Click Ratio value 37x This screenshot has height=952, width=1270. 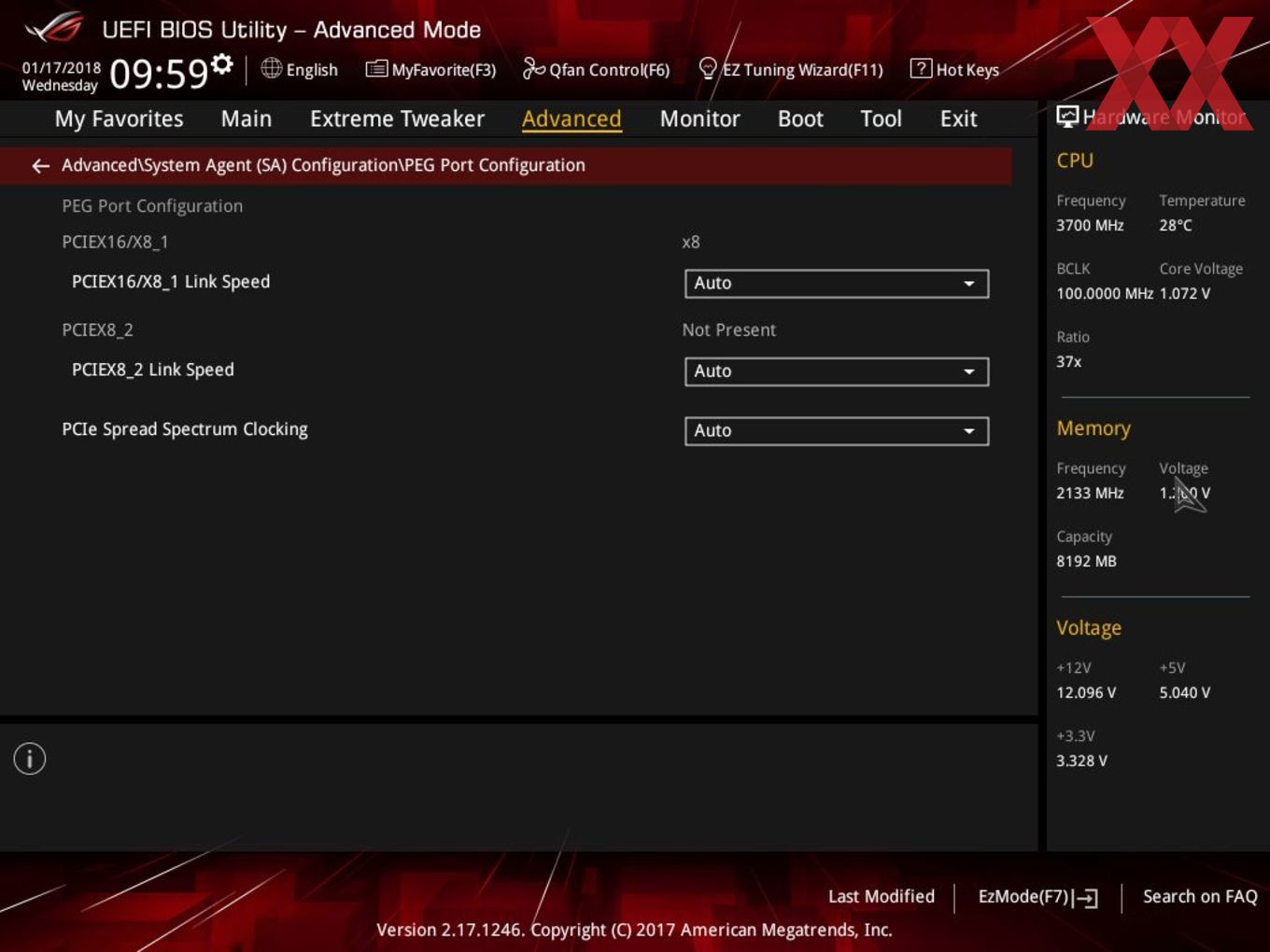point(1069,362)
